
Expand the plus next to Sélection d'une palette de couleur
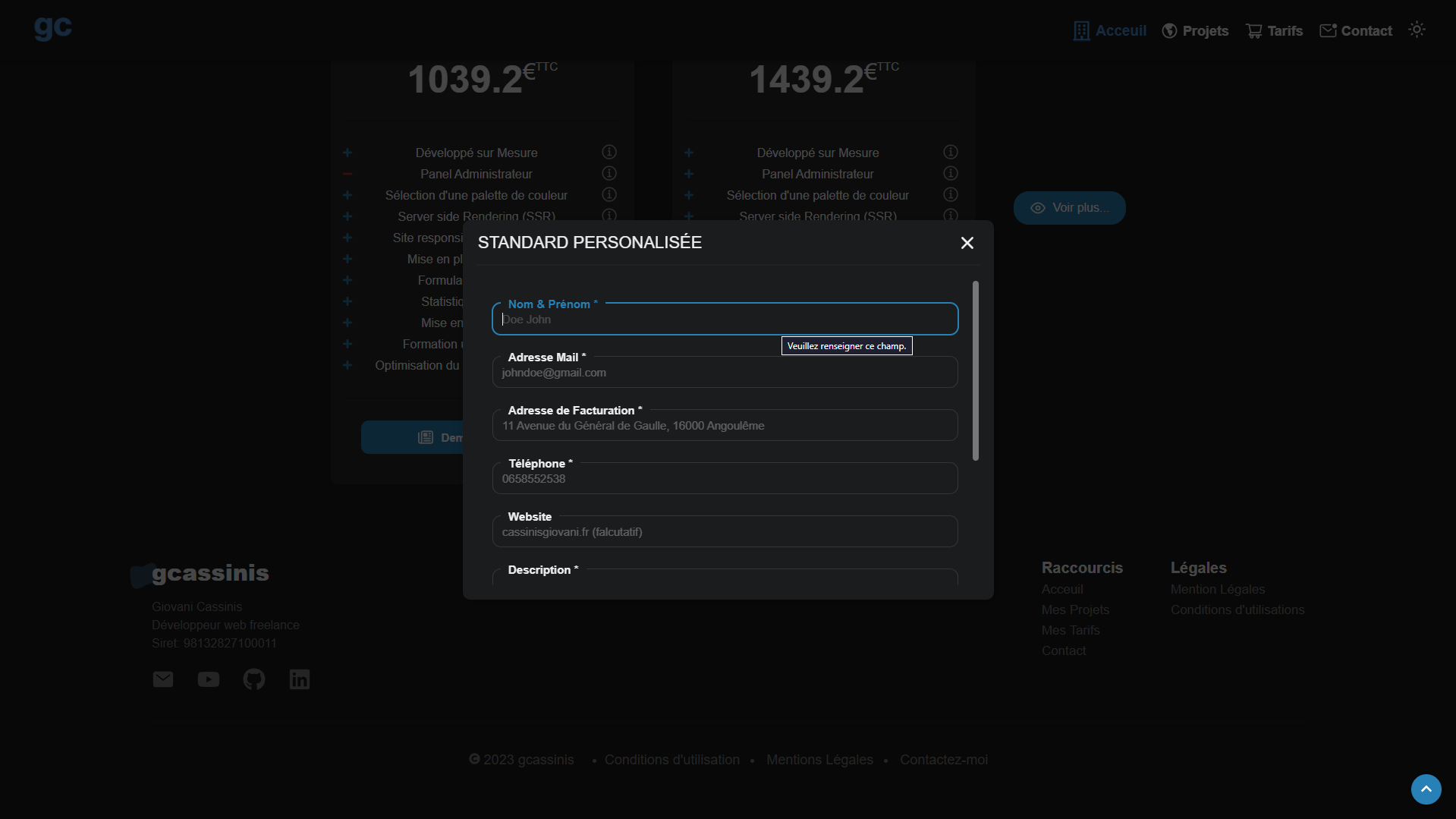(347, 195)
